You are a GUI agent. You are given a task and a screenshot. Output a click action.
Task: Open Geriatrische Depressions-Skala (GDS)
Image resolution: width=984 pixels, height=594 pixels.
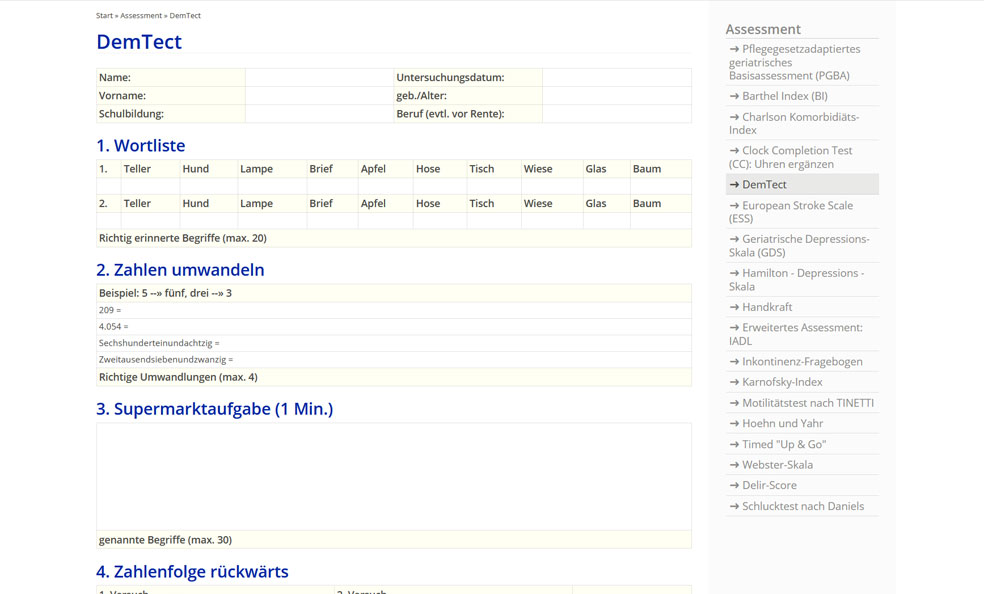pyautogui.click(x=798, y=246)
